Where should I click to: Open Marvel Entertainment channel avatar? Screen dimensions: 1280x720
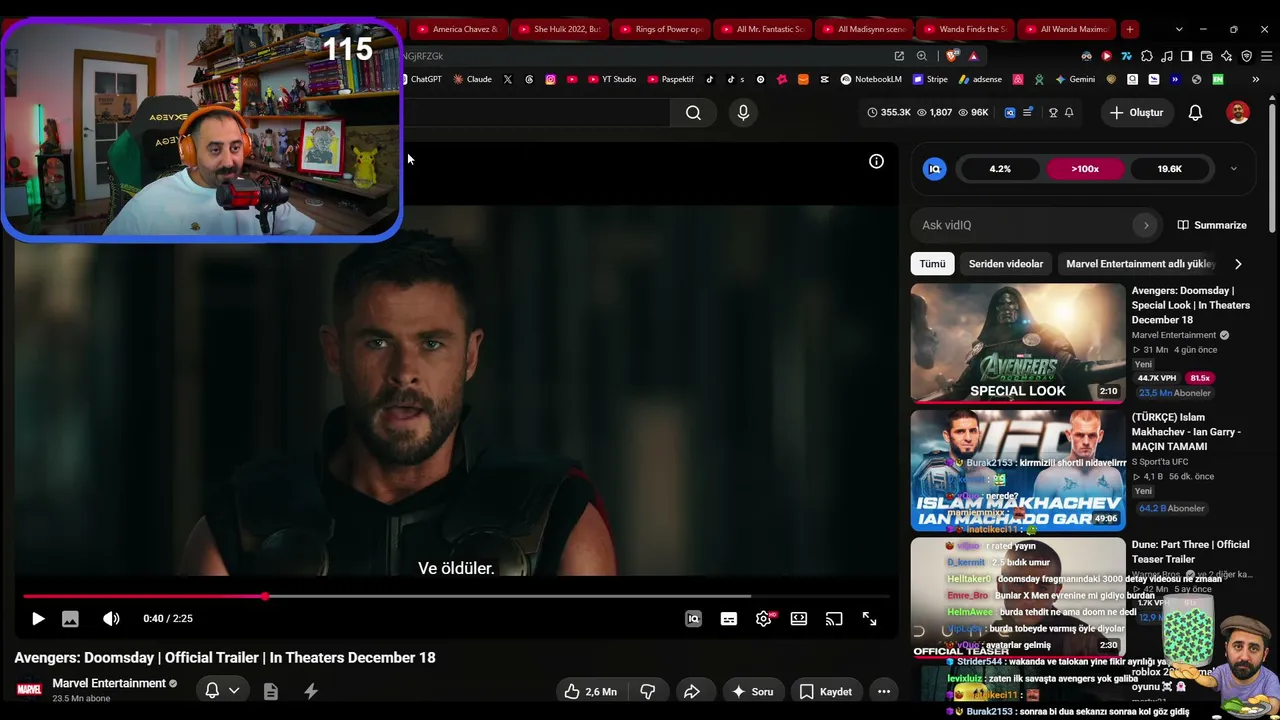pyautogui.click(x=29, y=689)
